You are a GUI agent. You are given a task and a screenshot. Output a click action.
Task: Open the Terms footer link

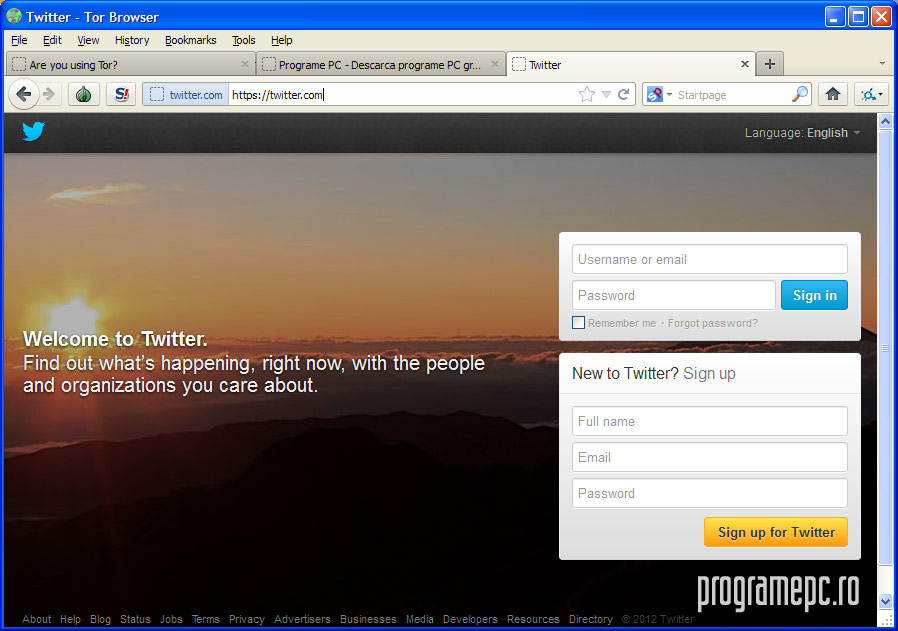(206, 619)
